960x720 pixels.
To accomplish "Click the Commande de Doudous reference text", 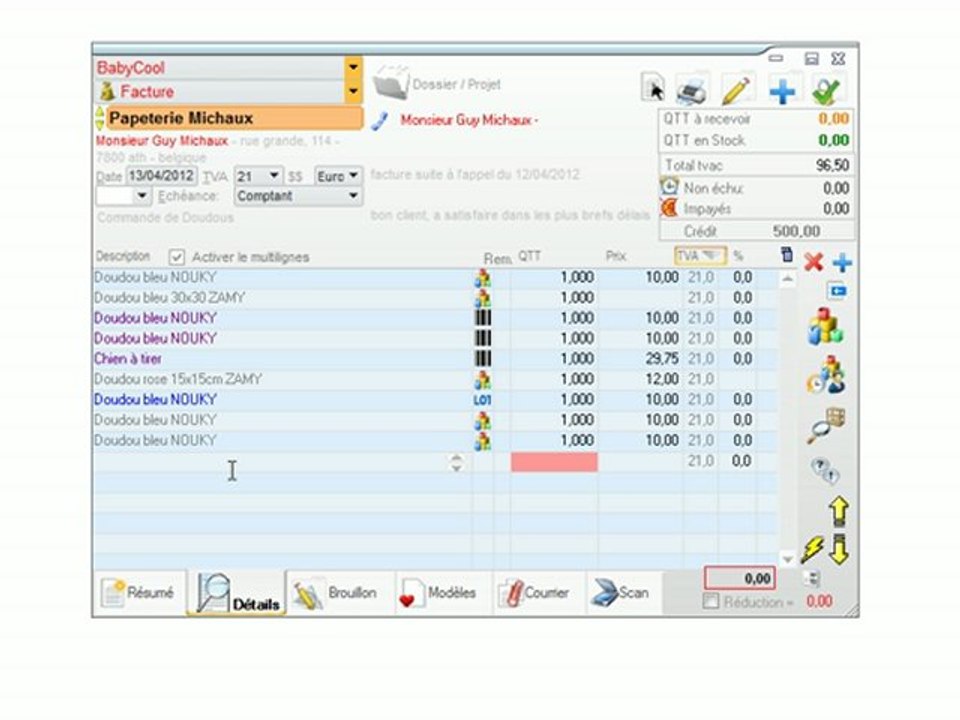I will (165, 217).
